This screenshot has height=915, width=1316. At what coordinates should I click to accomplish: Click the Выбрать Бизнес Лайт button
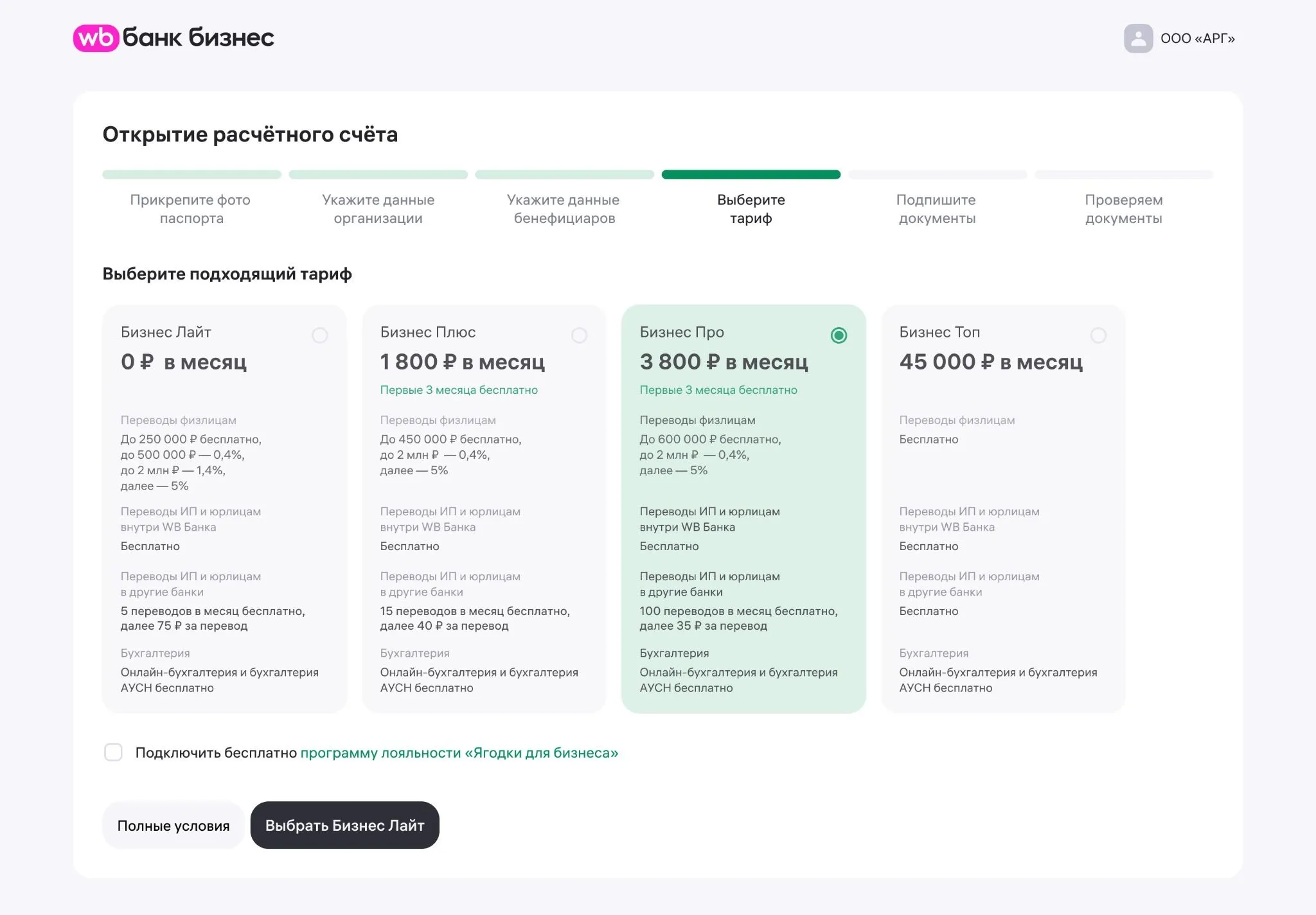345,826
